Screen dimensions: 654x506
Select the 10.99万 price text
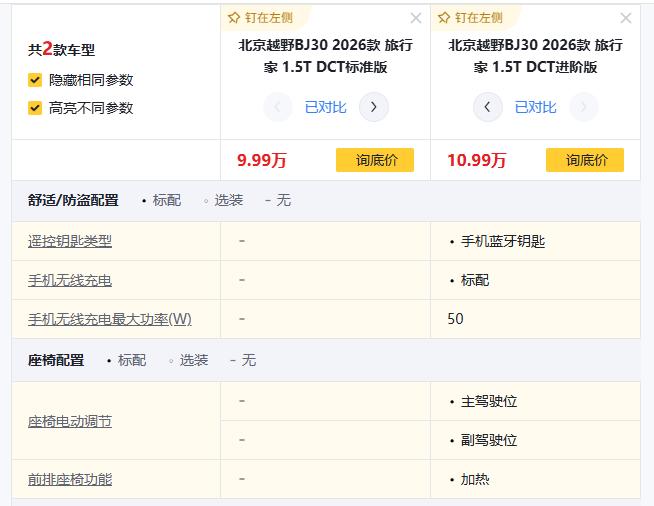coord(476,160)
